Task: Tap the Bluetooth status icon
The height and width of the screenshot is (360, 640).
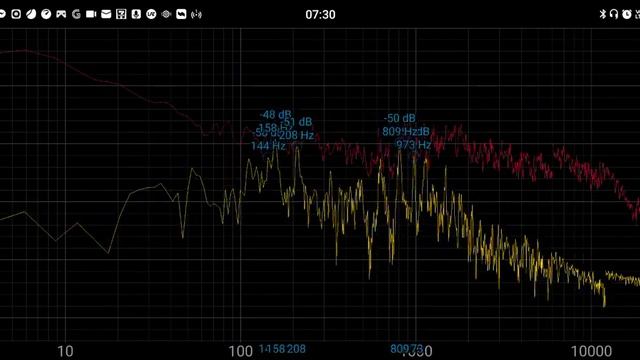Action: (x=602, y=14)
